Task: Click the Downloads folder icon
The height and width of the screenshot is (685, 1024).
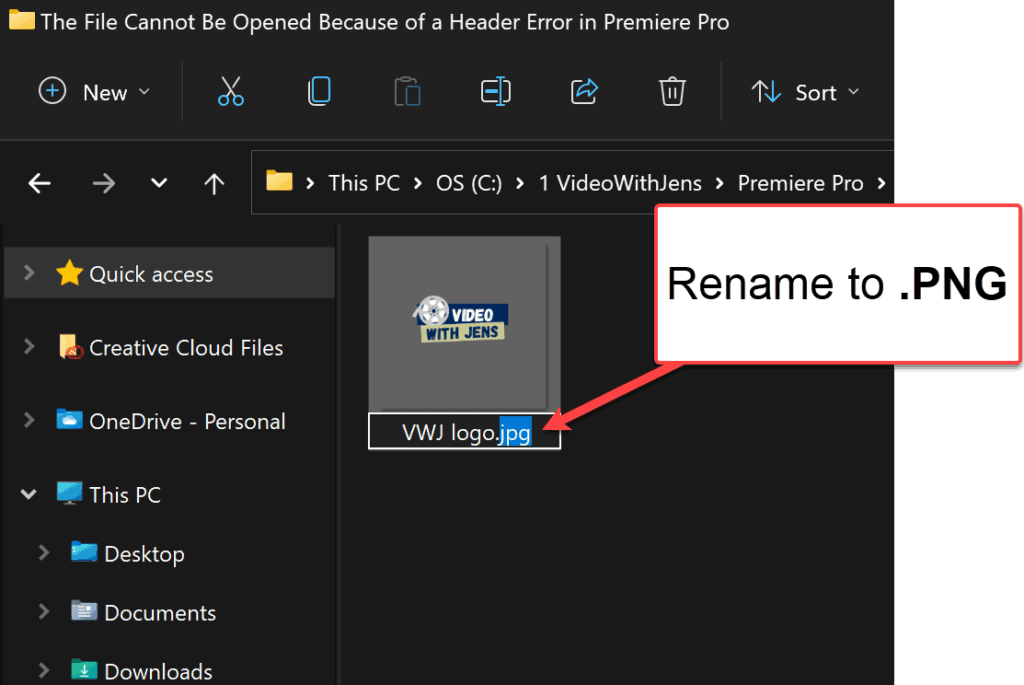Action: pos(84,669)
